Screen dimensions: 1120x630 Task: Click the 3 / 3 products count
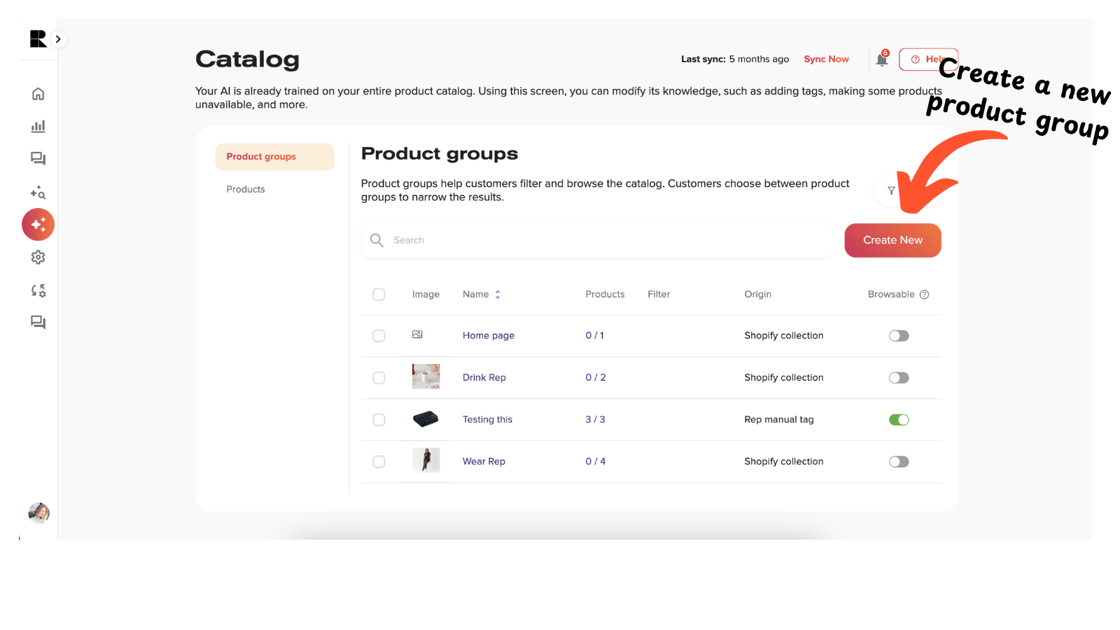595,419
